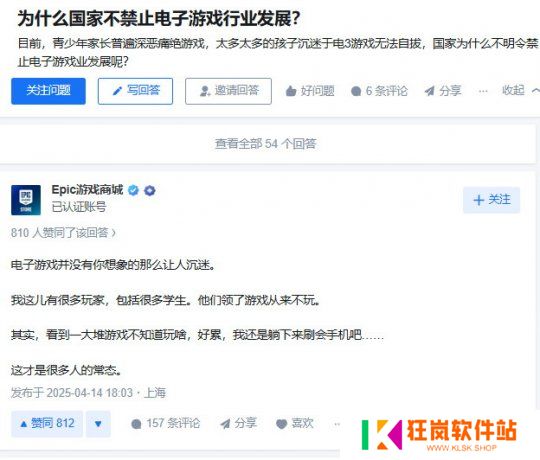This screenshot has height=460, width=540.
Task: Click the 邀请回答 button
Action: point(228,91)
